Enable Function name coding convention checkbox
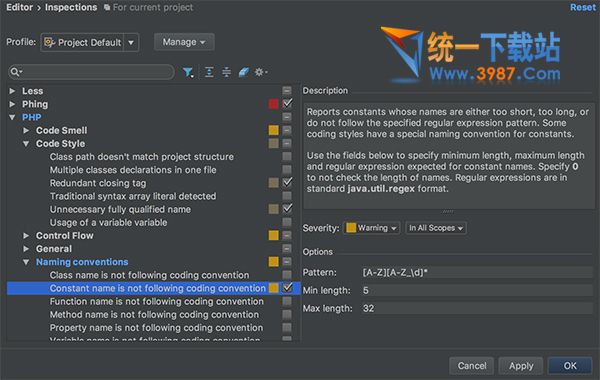This screenshot has height=380, width=600. (x=287, y=301)
